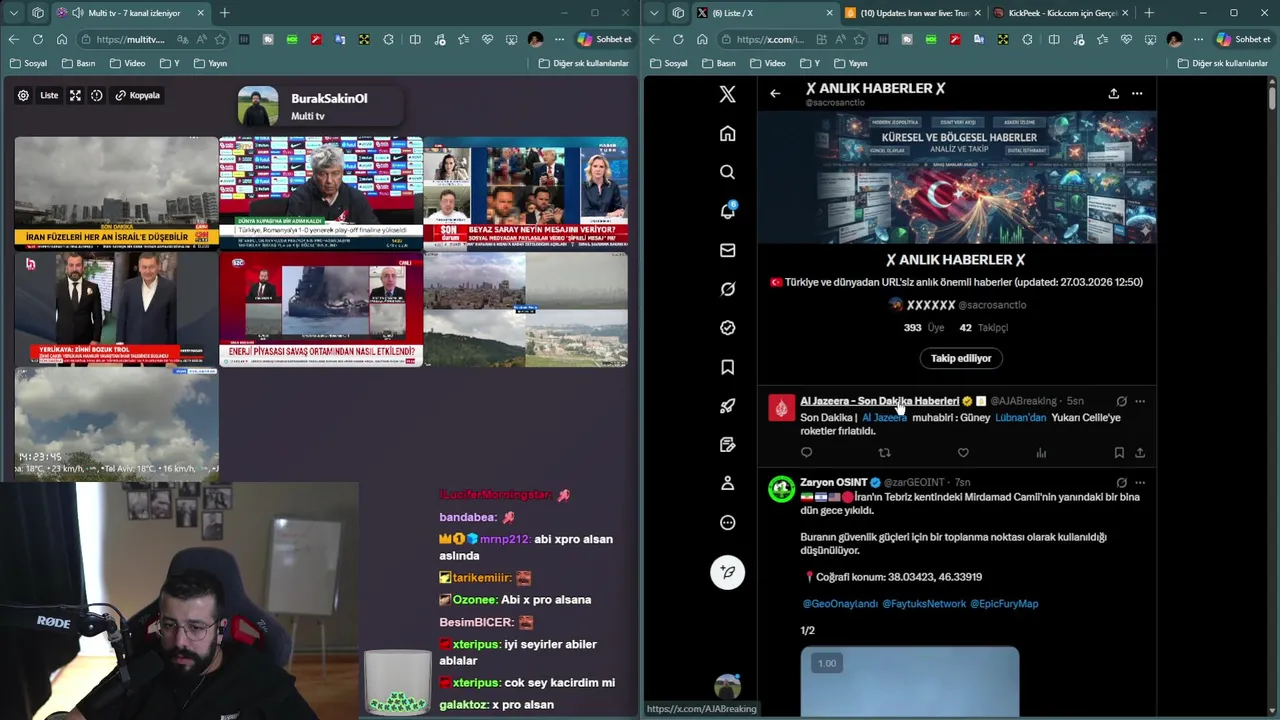Open Multi tv settings gear
The height and width of the screenshot is (720, 1280).
pos(23,95)
